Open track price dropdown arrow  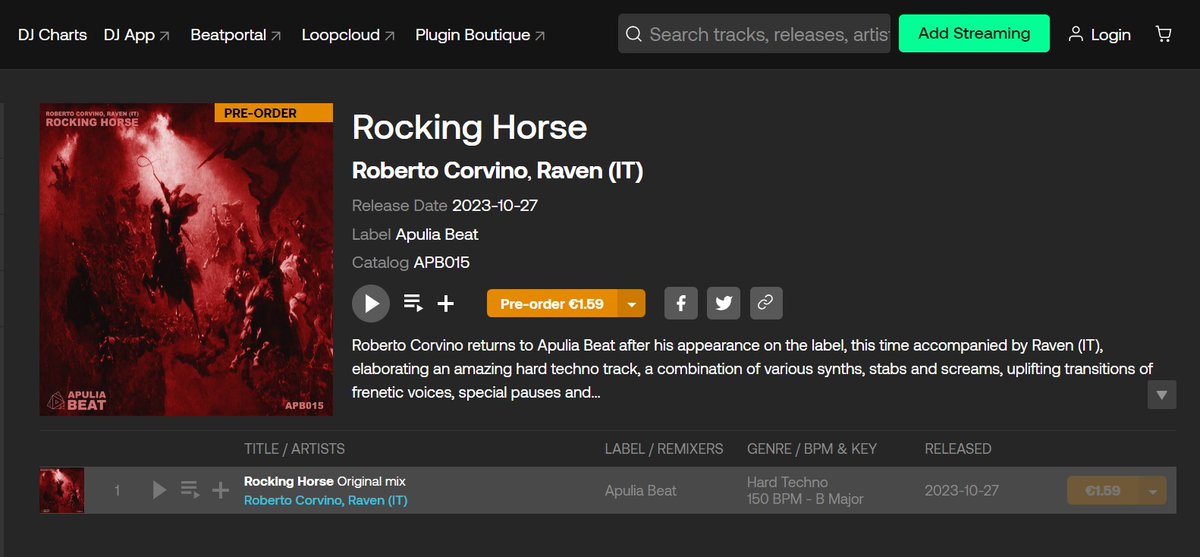[x=1152, y=490]
